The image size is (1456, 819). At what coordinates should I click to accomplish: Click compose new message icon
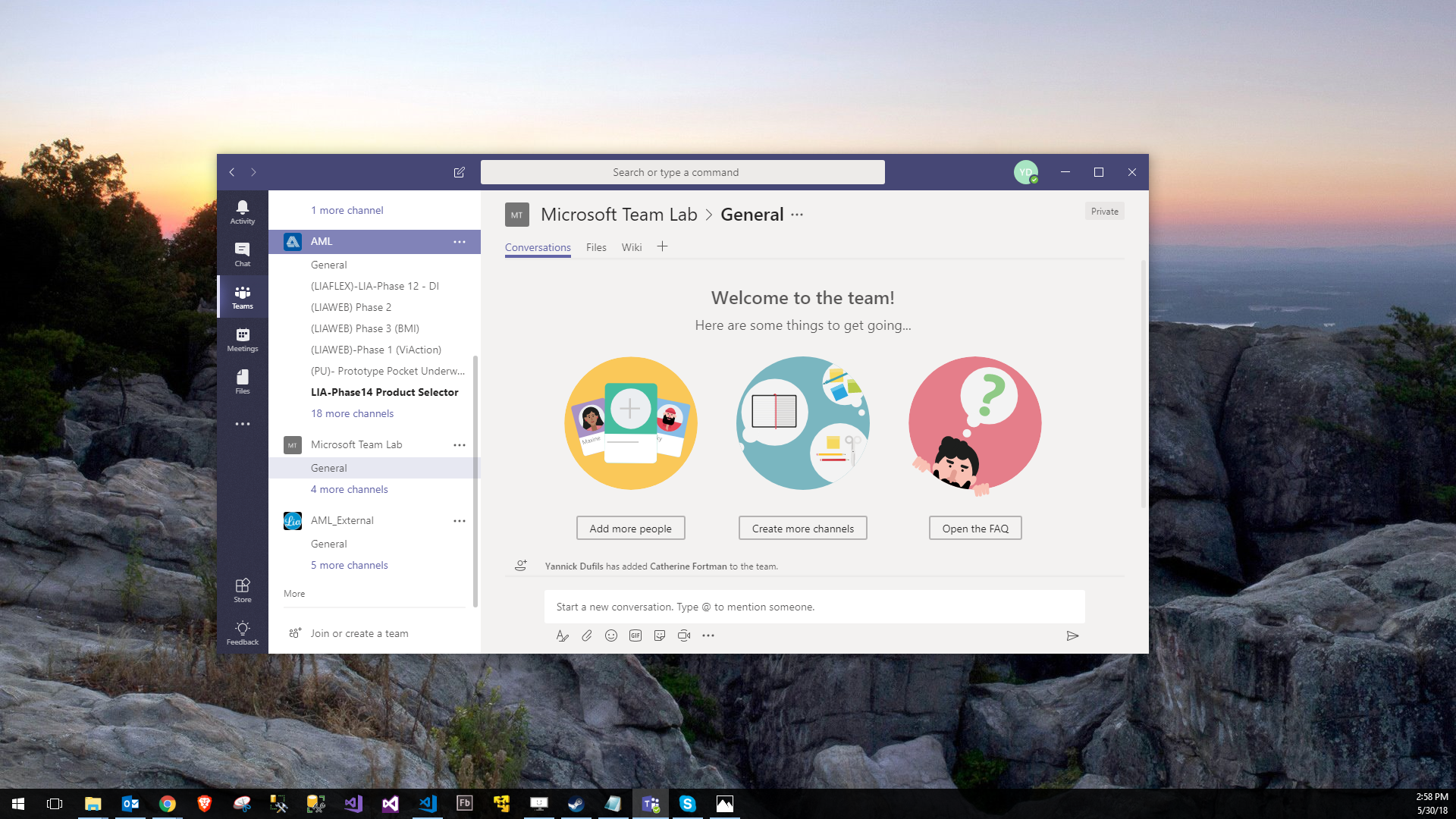(x=459, y=171)
